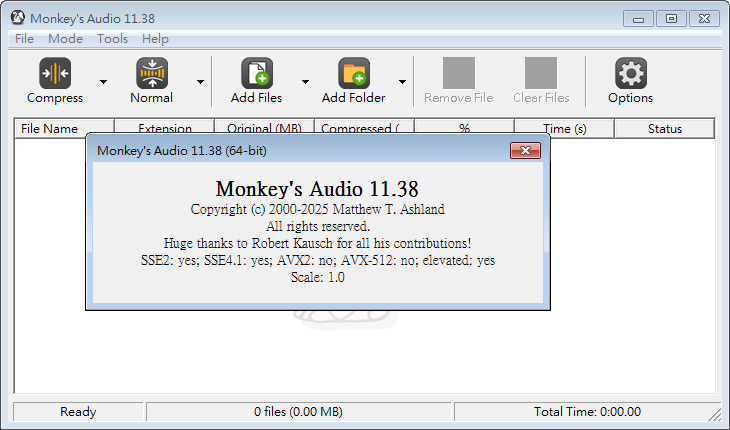Select the Normal compression level icon

[x=152, y=73]
